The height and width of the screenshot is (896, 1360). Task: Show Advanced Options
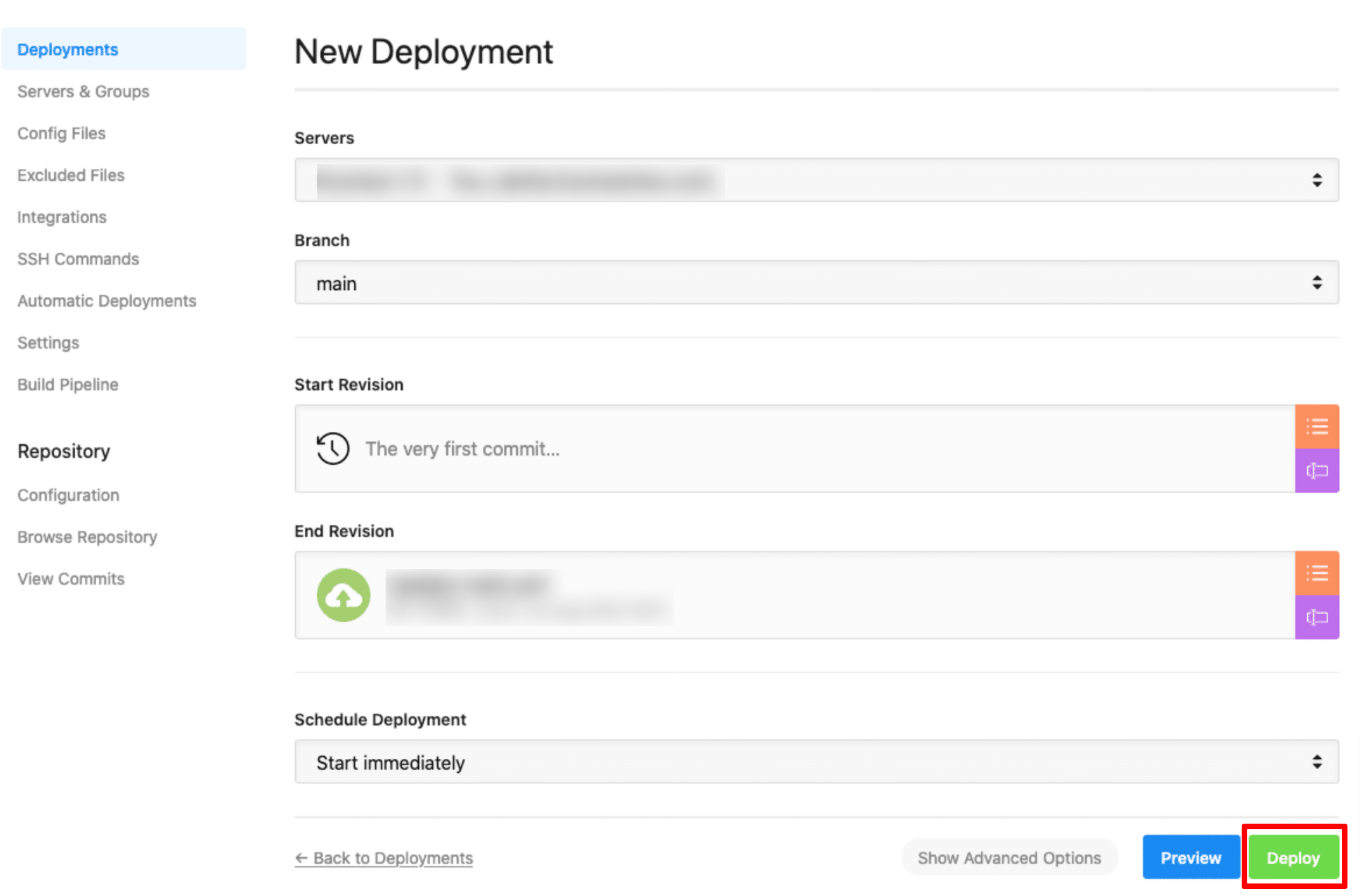1009,857
